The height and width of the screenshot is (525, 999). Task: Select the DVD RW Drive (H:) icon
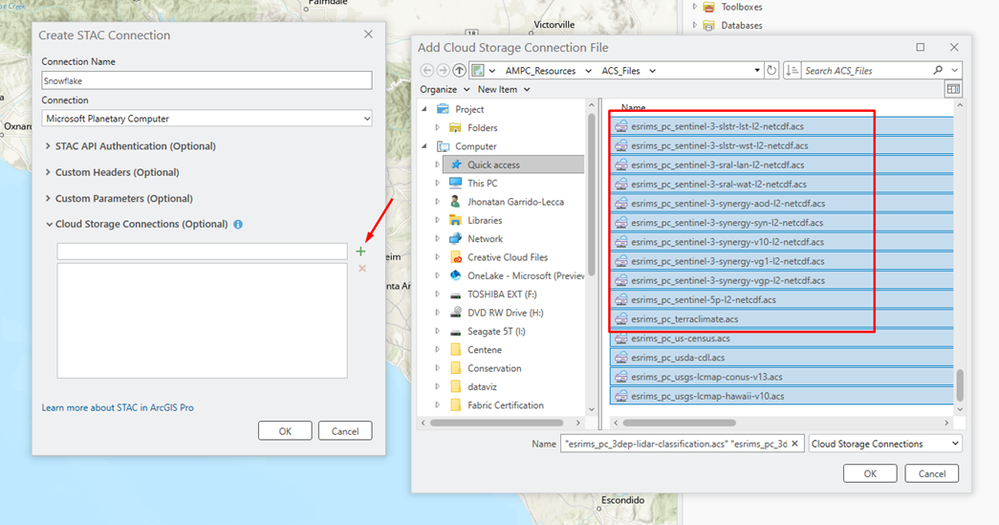coord(456,313)
